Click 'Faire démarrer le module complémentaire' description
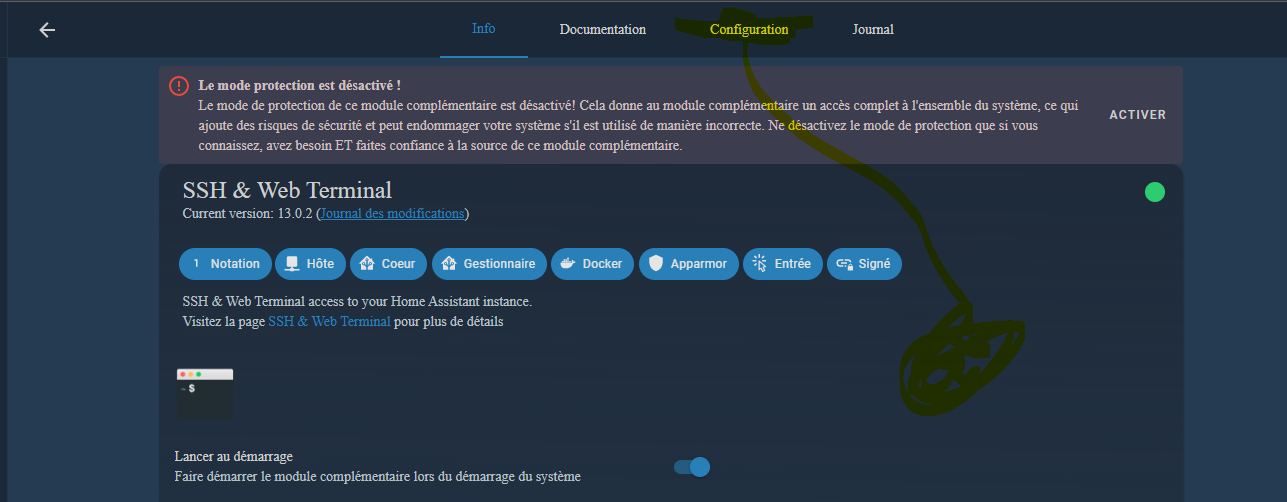The width and height of the screenshot is (1287, 502). click(377, 477)
